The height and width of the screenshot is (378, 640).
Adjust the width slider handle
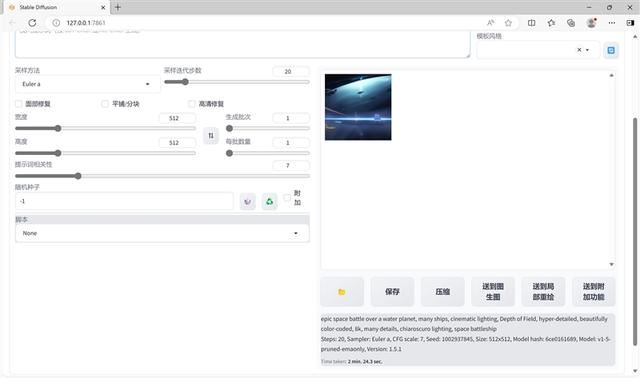coord(58,128)
